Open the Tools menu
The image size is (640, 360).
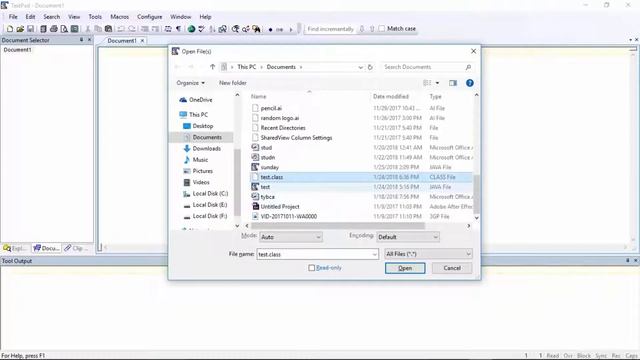tap(95, 17)
